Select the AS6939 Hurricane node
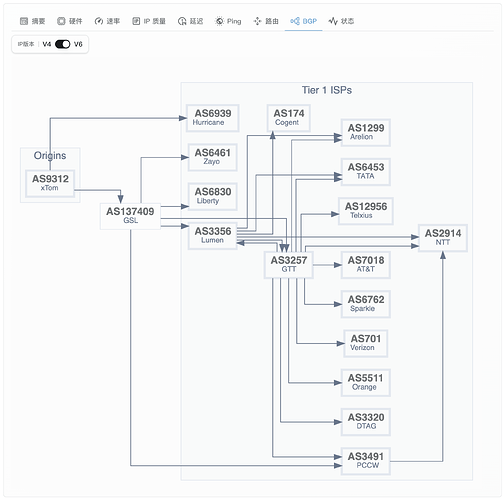 click(x=213, y=118)
